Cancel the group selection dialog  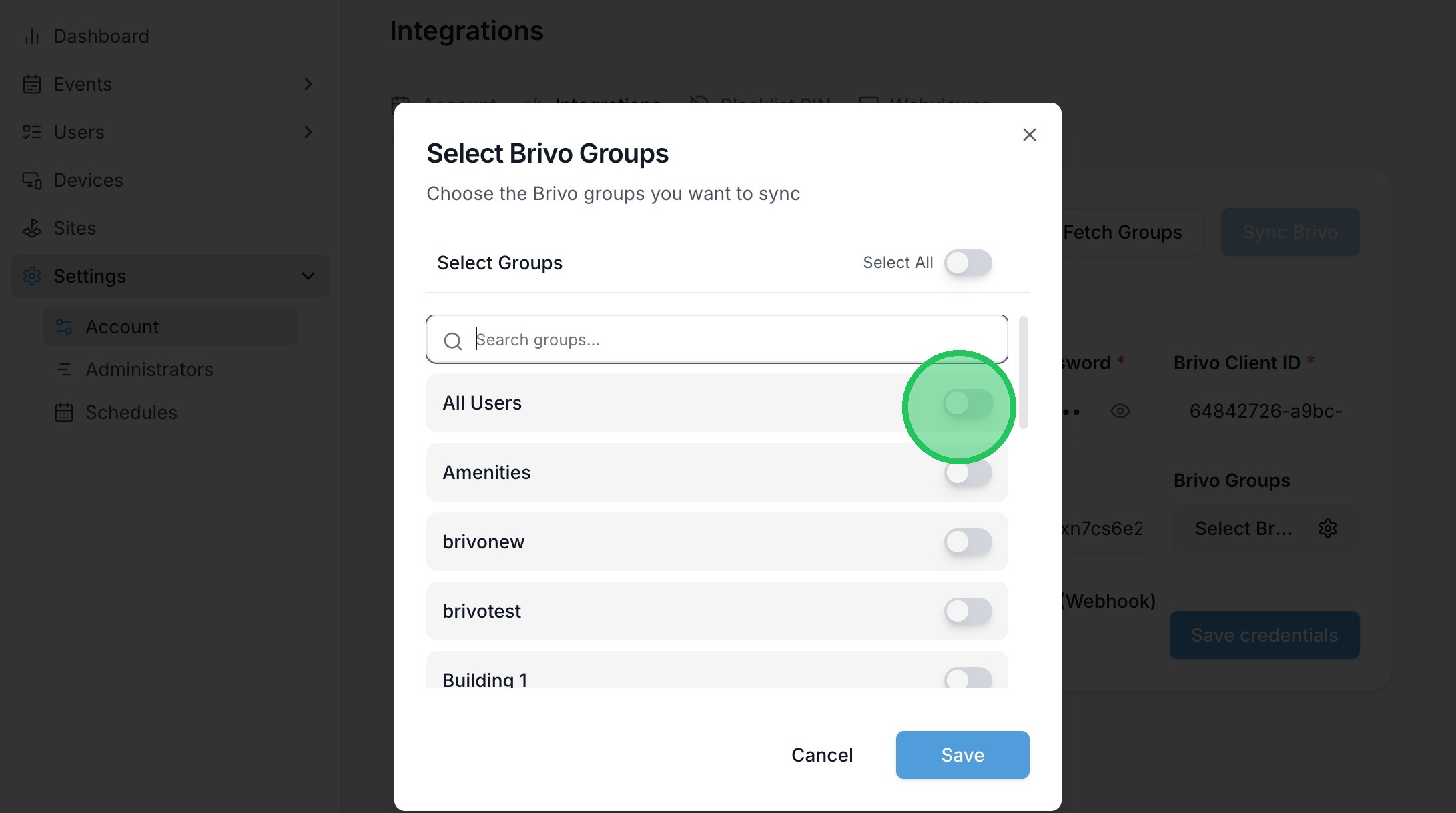tap(821, 755)
